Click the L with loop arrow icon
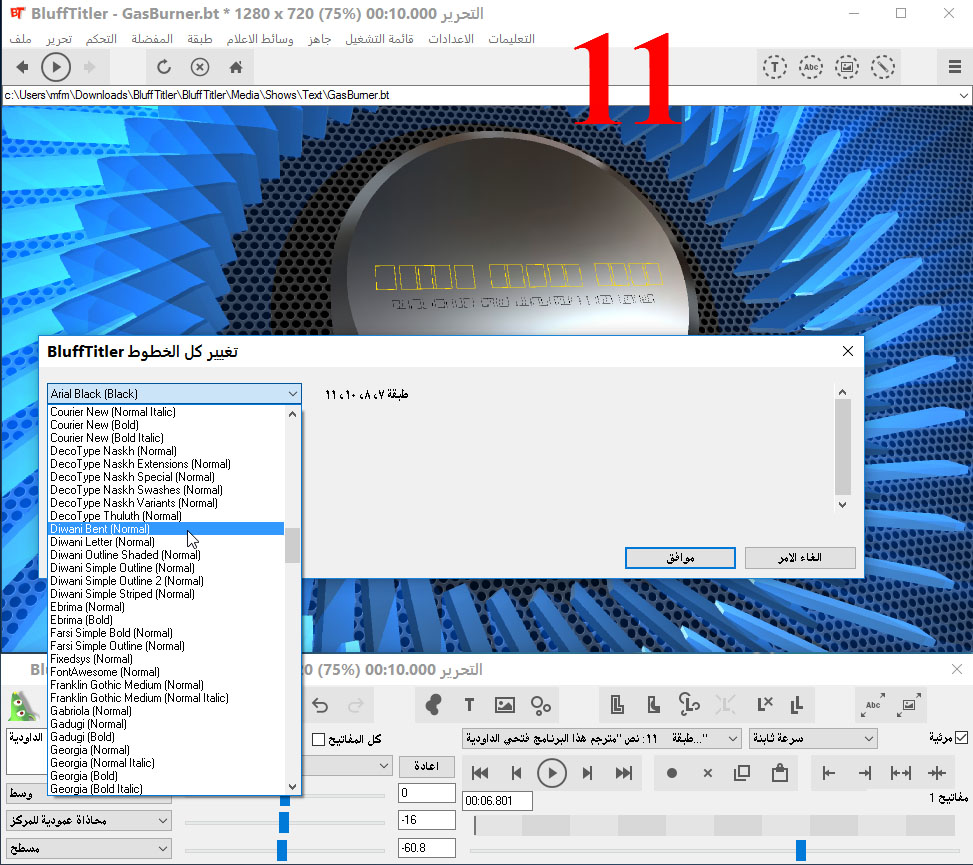The width and height of the screenshot is (973, 865). [x=689, y=705]
